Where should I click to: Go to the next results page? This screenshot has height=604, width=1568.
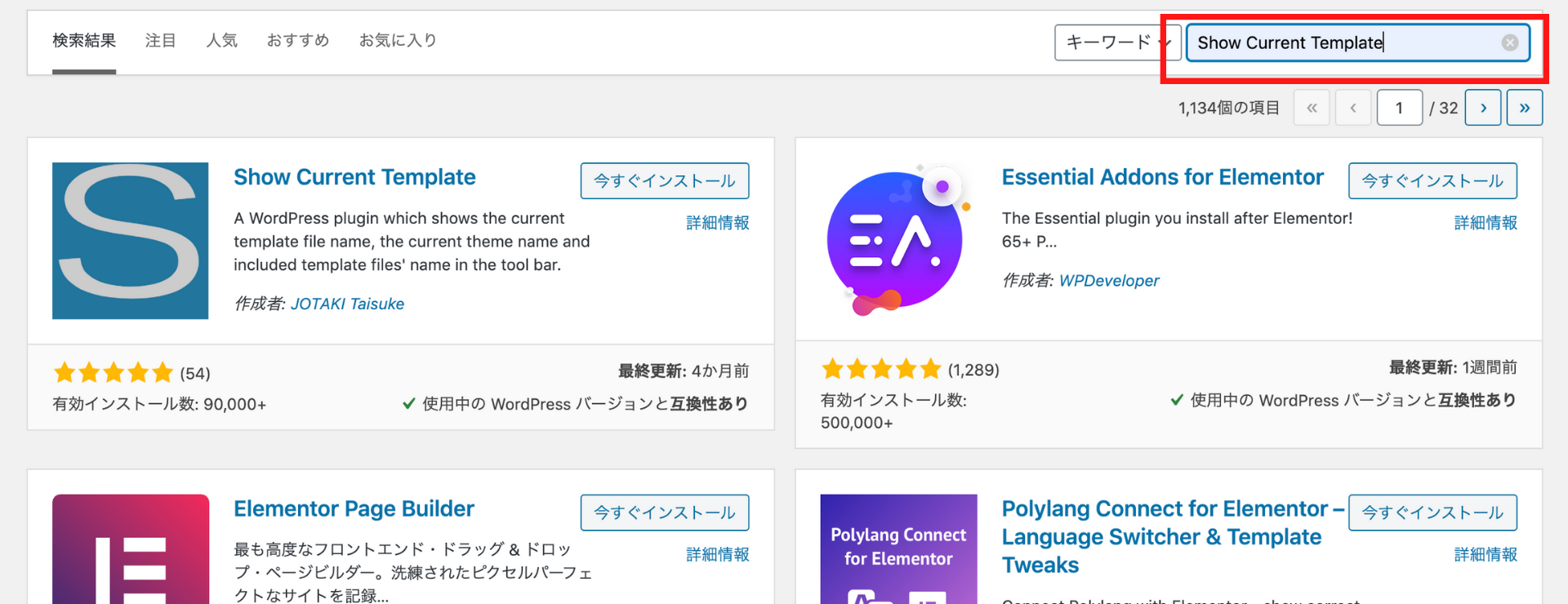tap(1483, 108)
